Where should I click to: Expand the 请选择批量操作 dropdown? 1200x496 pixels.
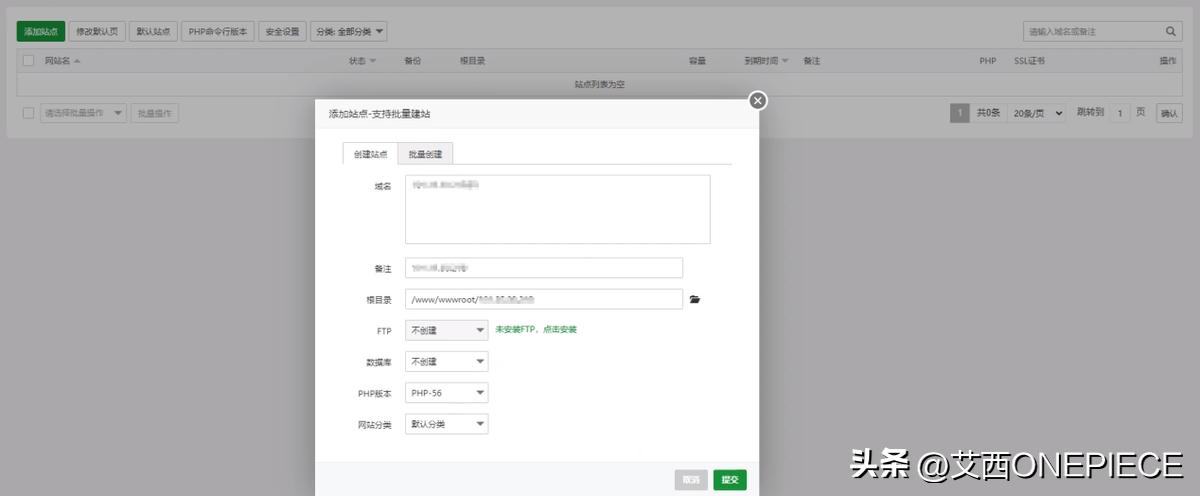84,113
